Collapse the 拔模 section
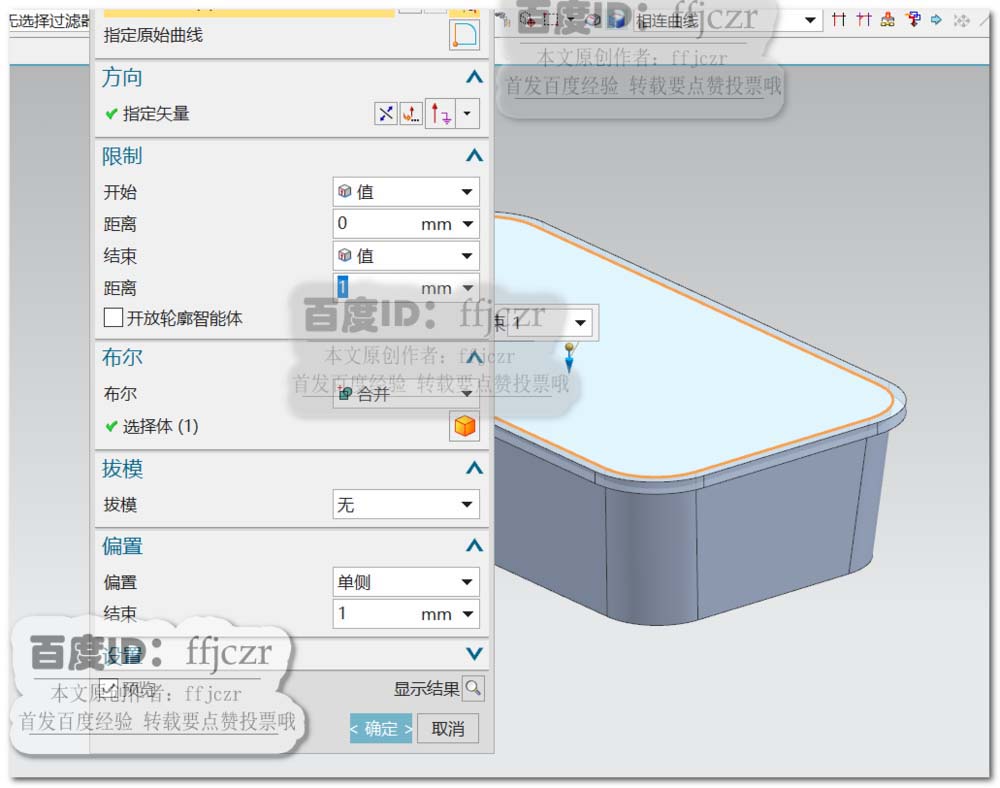The width and height of the screenshot is (1000, 788). point(474,469)
